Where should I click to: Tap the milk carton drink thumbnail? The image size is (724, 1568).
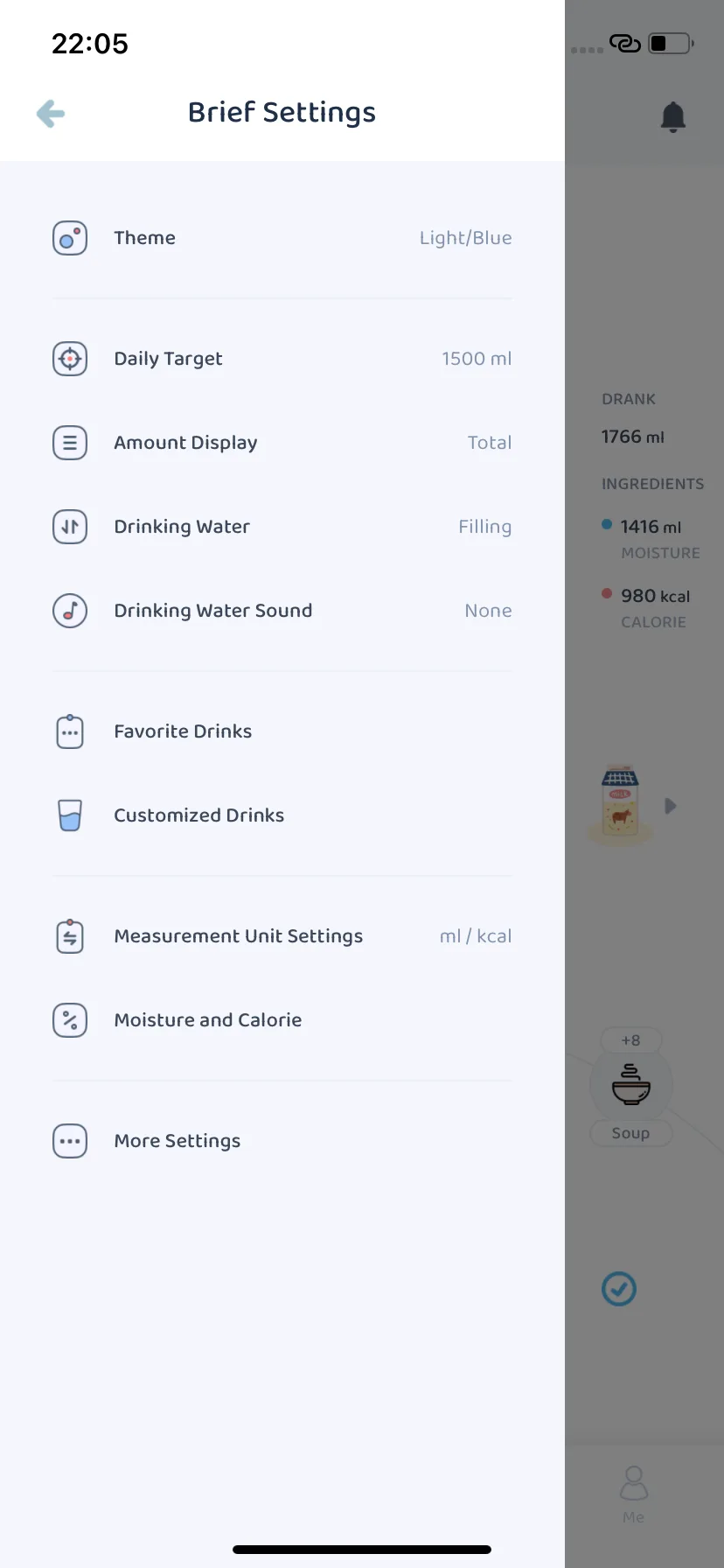620,803
